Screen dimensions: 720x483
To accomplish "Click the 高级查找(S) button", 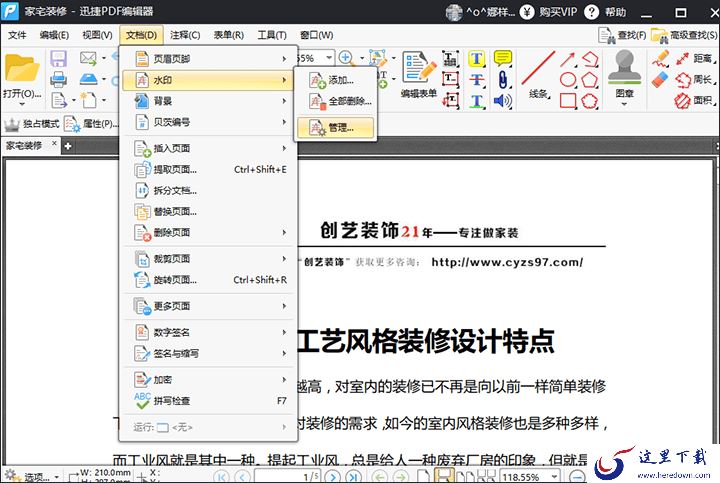I will (x=684, y=35).
